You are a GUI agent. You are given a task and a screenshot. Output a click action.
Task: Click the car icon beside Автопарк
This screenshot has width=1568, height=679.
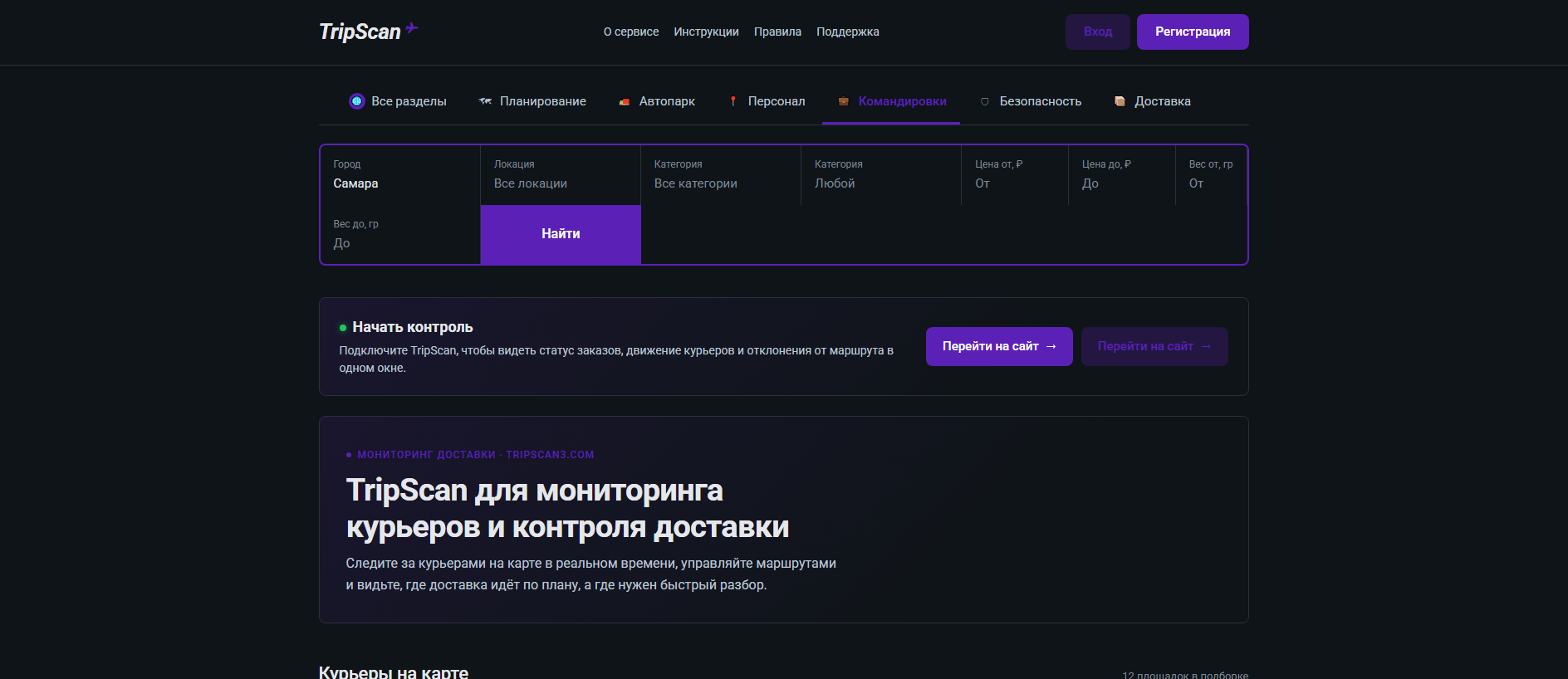pos(625,101)
